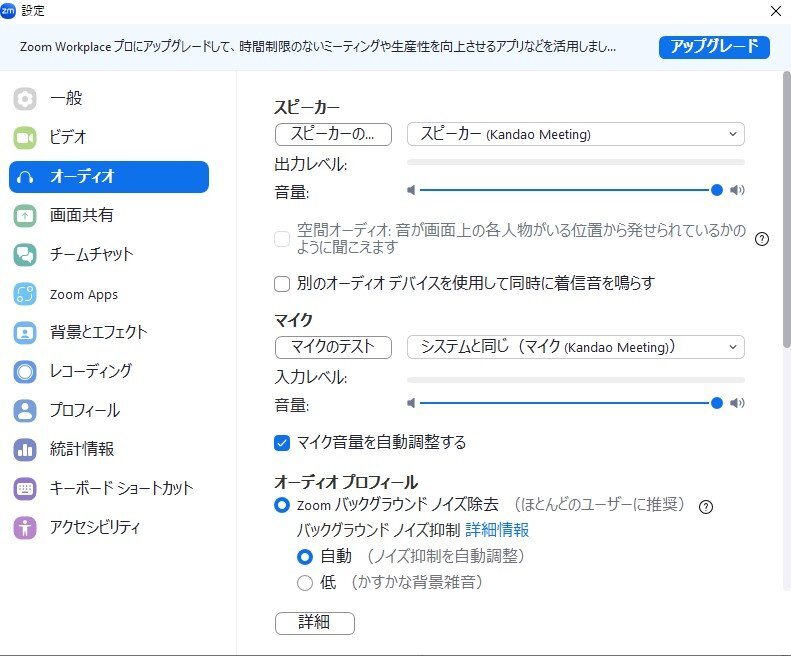Open the システムと同じ microphone dropdown
Image resolution: width=791 pixels, height=656 pixels.
[576, 347]
